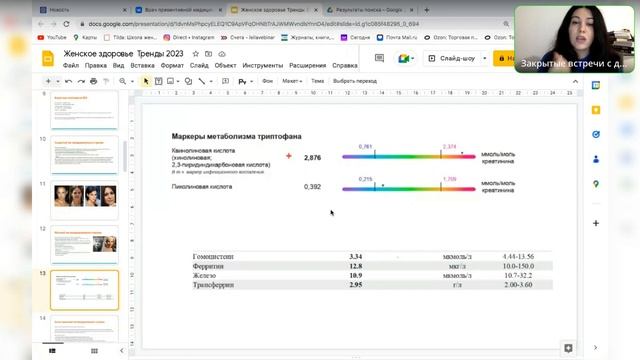Image resolution: width=640 pixels, height=360 pixels.
Task: Insert a shape from toolbar
Action: click(x=188, y=81)
